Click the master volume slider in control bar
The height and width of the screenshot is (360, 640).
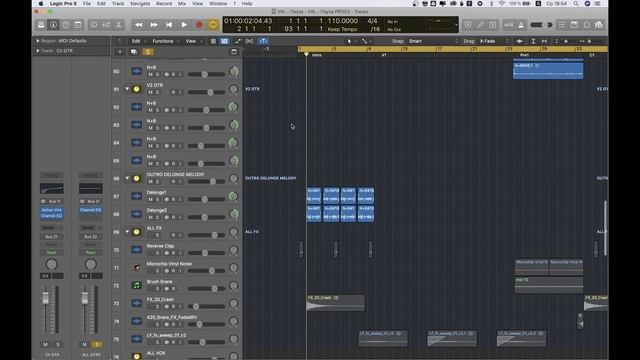point(541,25)
